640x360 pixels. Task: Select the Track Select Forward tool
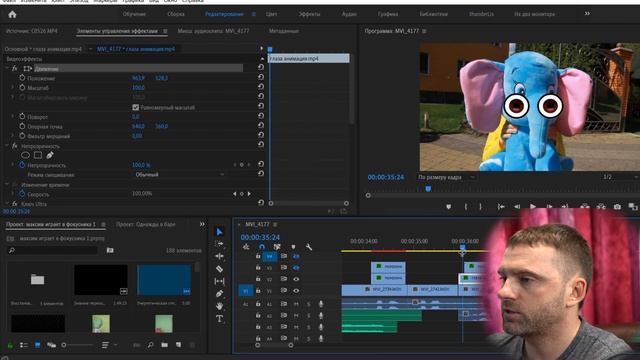219,244
